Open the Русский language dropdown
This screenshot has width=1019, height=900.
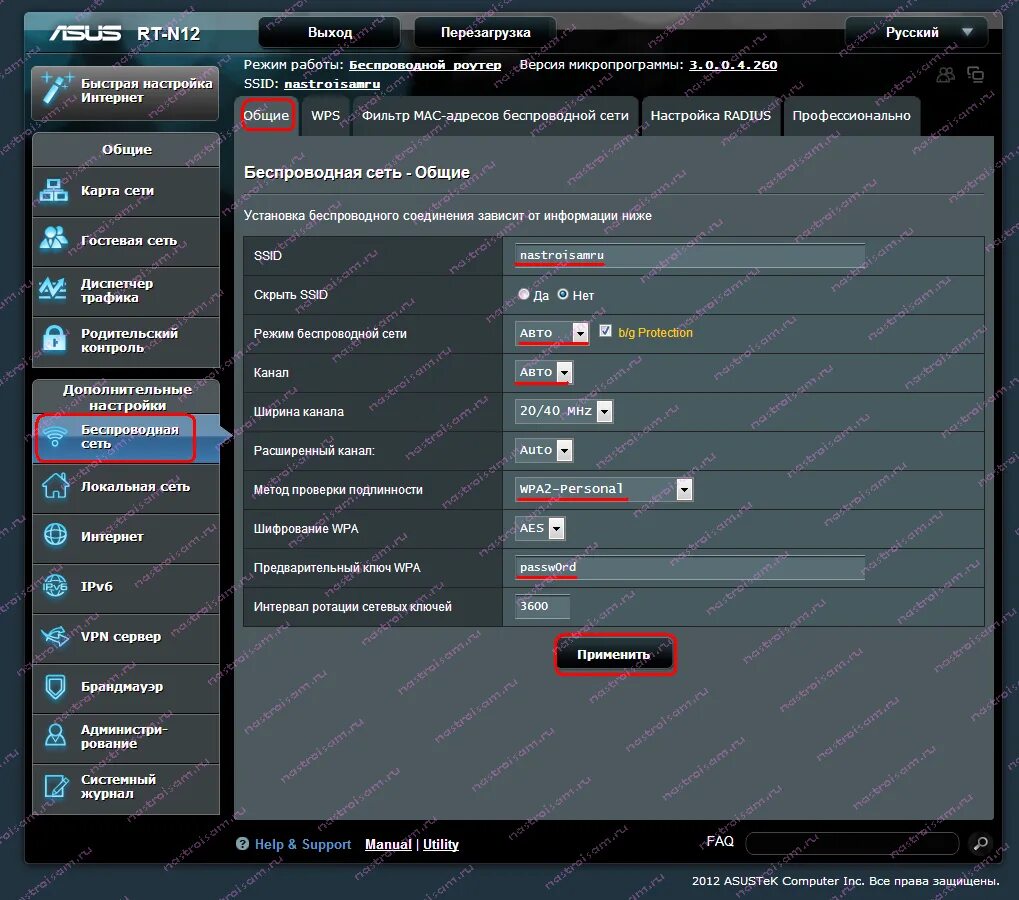(x=916, y=32)
